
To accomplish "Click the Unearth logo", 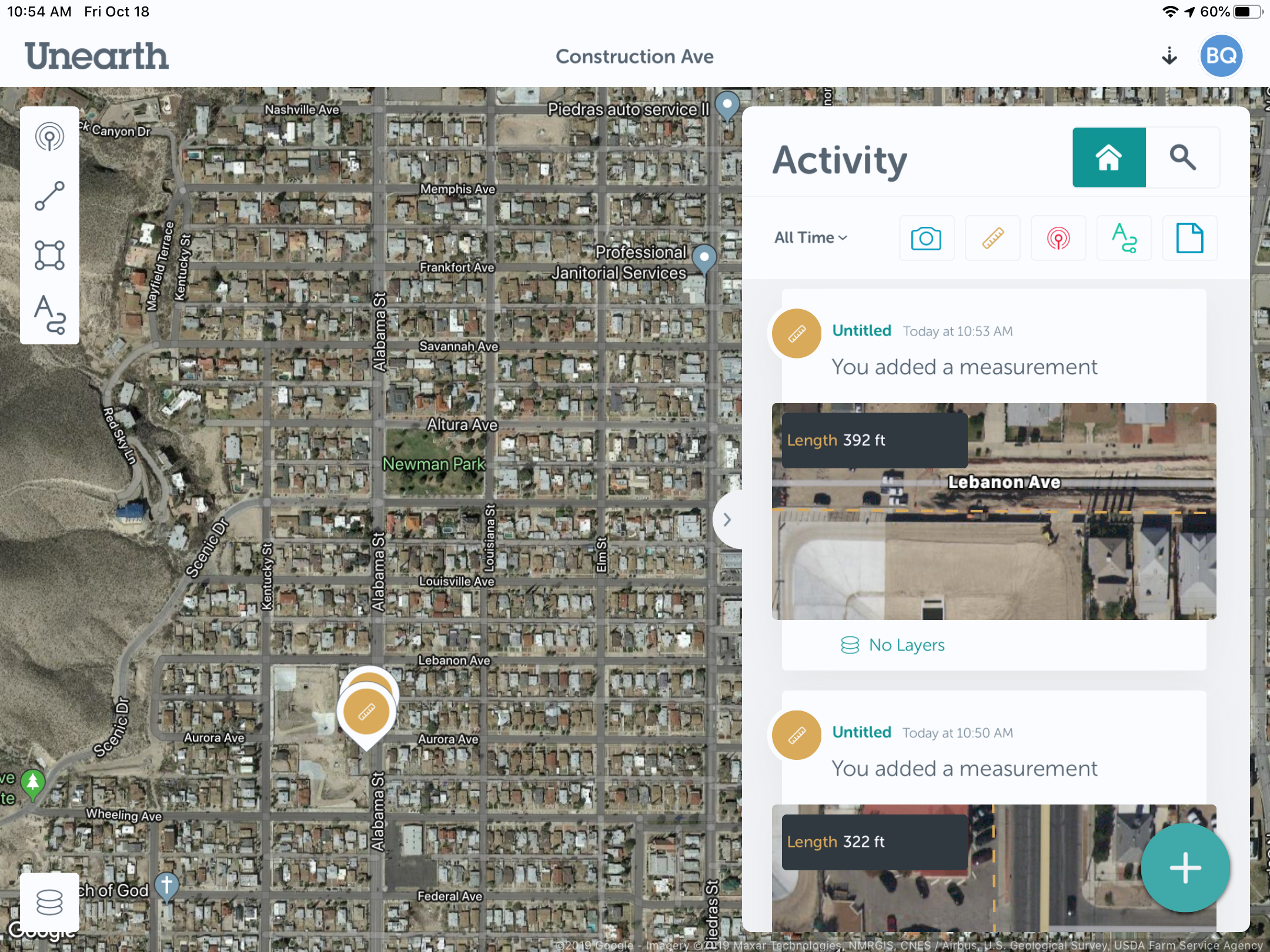I will pyautogui.click(x=96, y=56).
